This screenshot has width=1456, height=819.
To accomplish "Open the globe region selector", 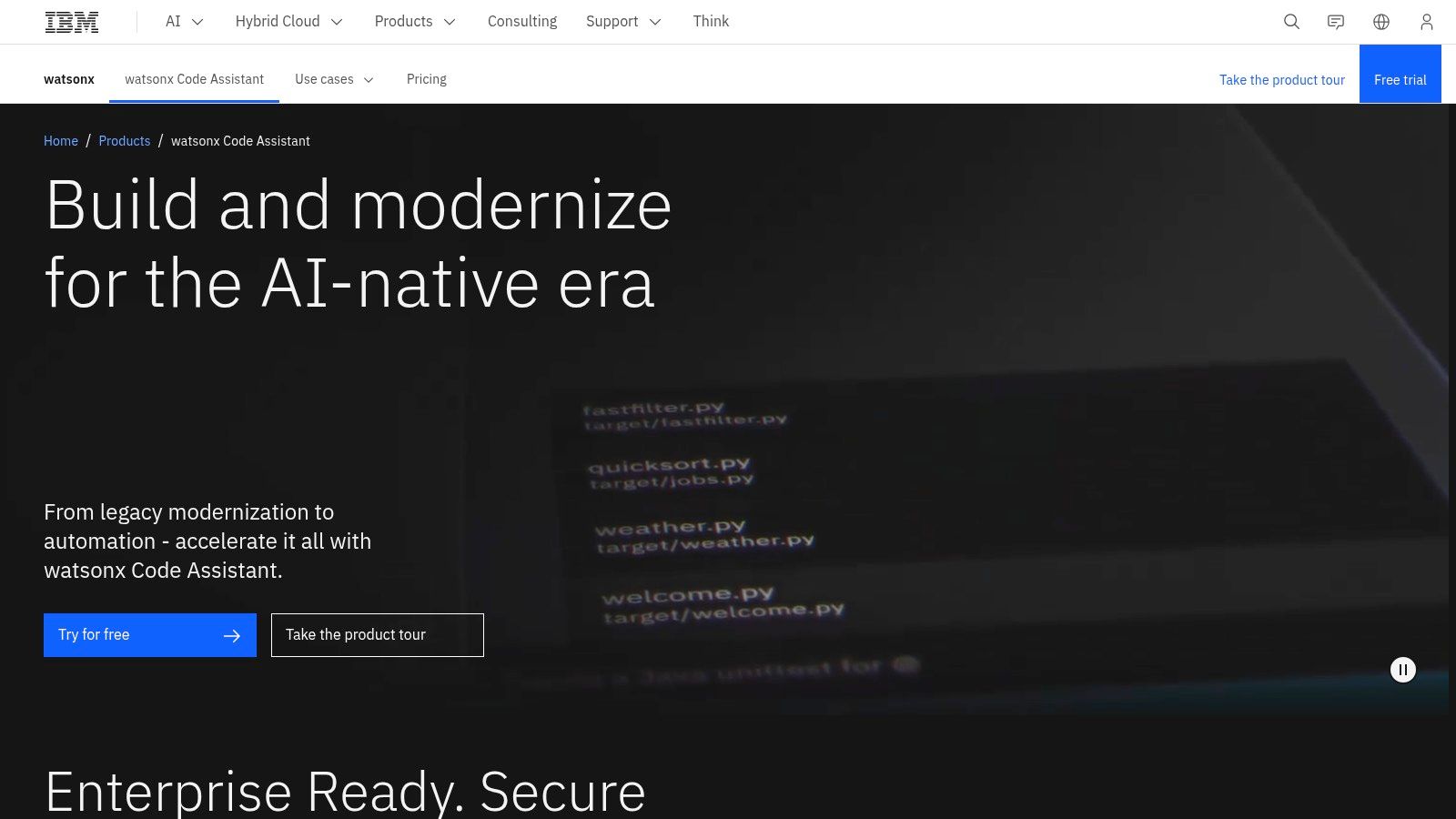I will tap(1381, 22).
